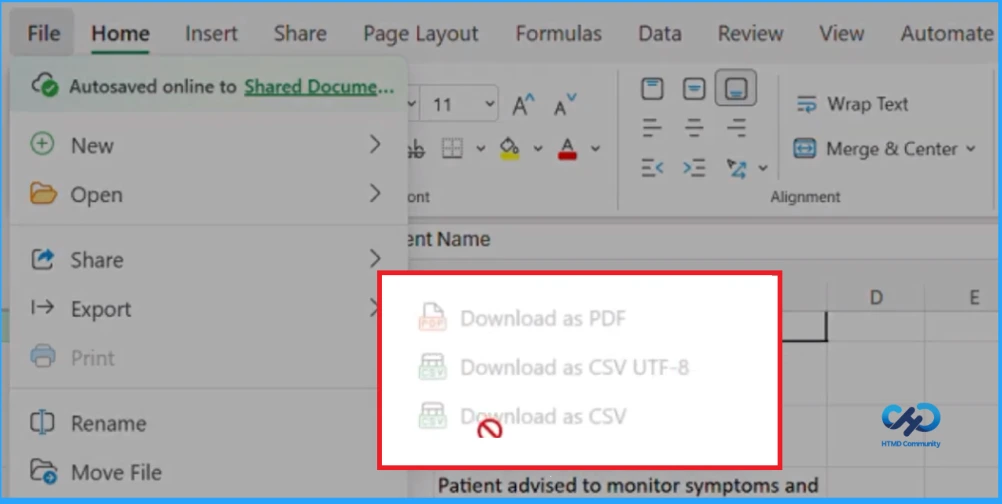Switch to the Page Layout tab
Image resolution: width=1002 pixels, height=504 pixels.
click(x=420, y=33)
